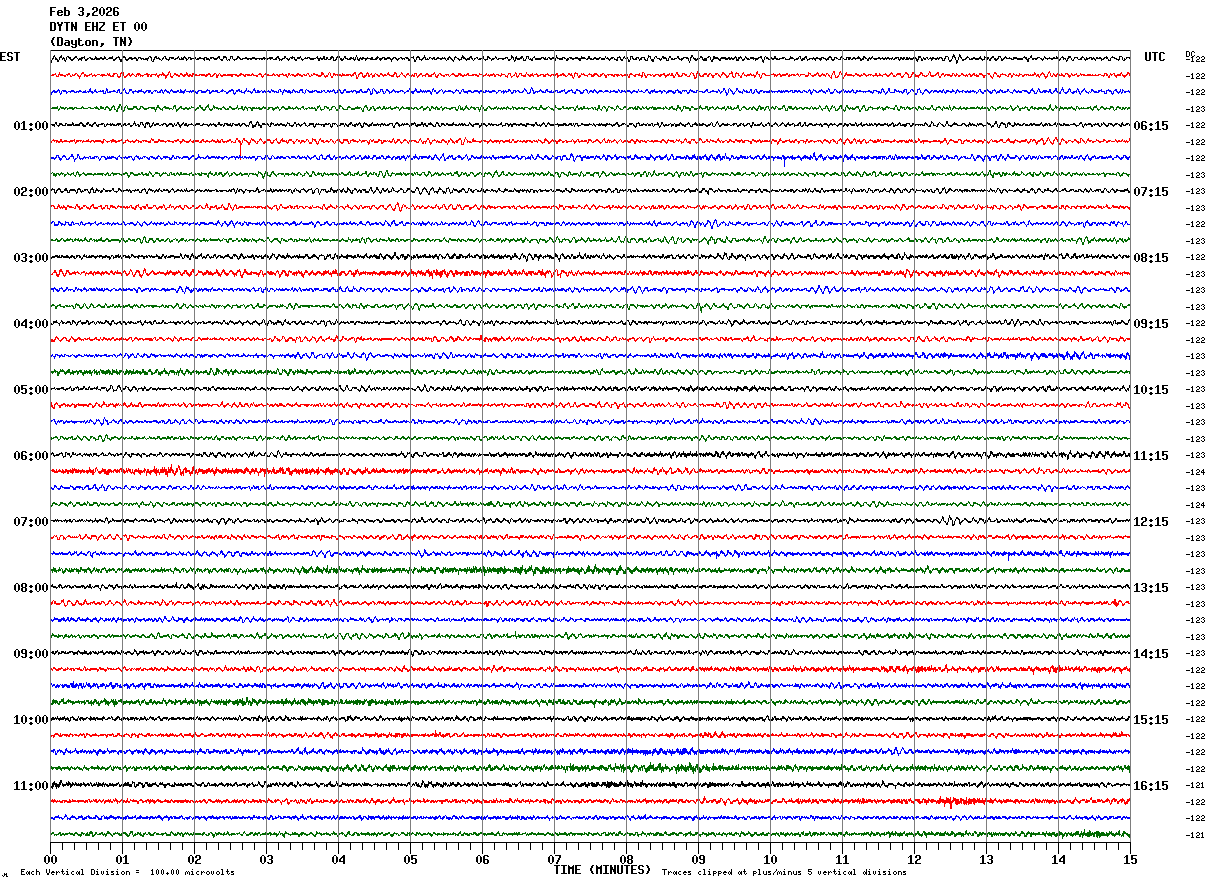This screenshot has width=1210, height=886.
Task: Select minute tick 10 on the bottom axis
Action: coord(770,859)
